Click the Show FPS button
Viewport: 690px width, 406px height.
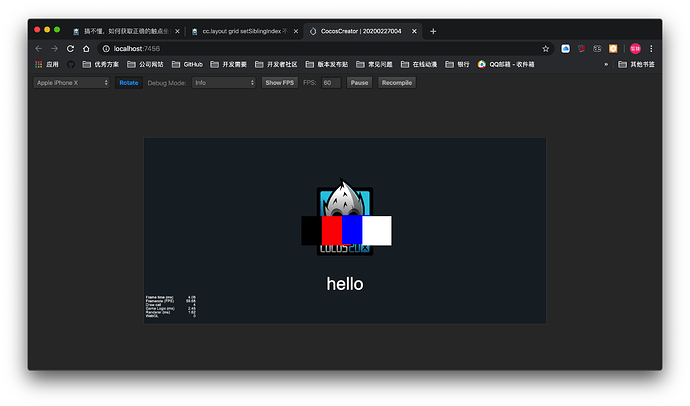pos(279,83)
